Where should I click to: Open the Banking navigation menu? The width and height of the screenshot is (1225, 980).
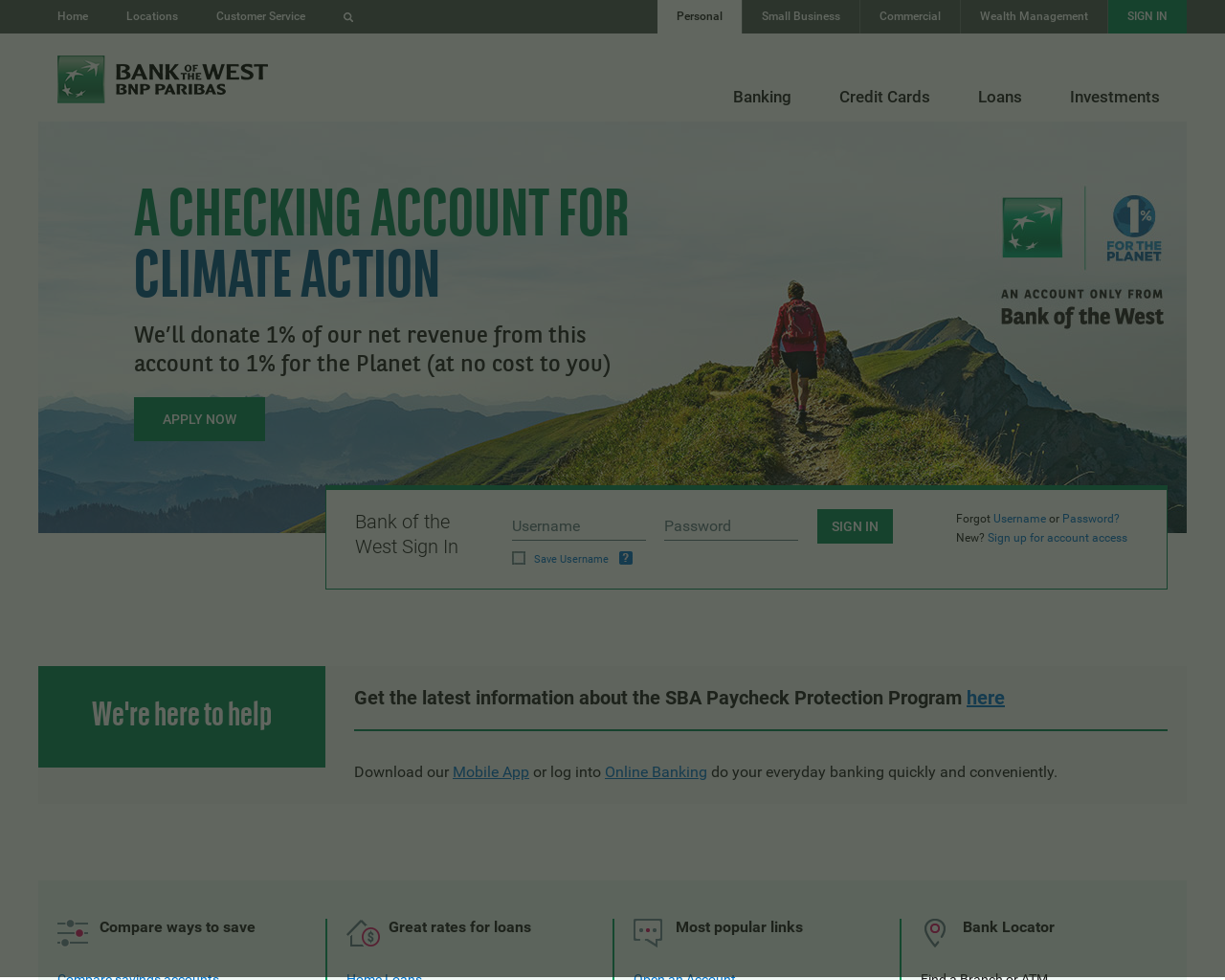(x=762, y=97)
